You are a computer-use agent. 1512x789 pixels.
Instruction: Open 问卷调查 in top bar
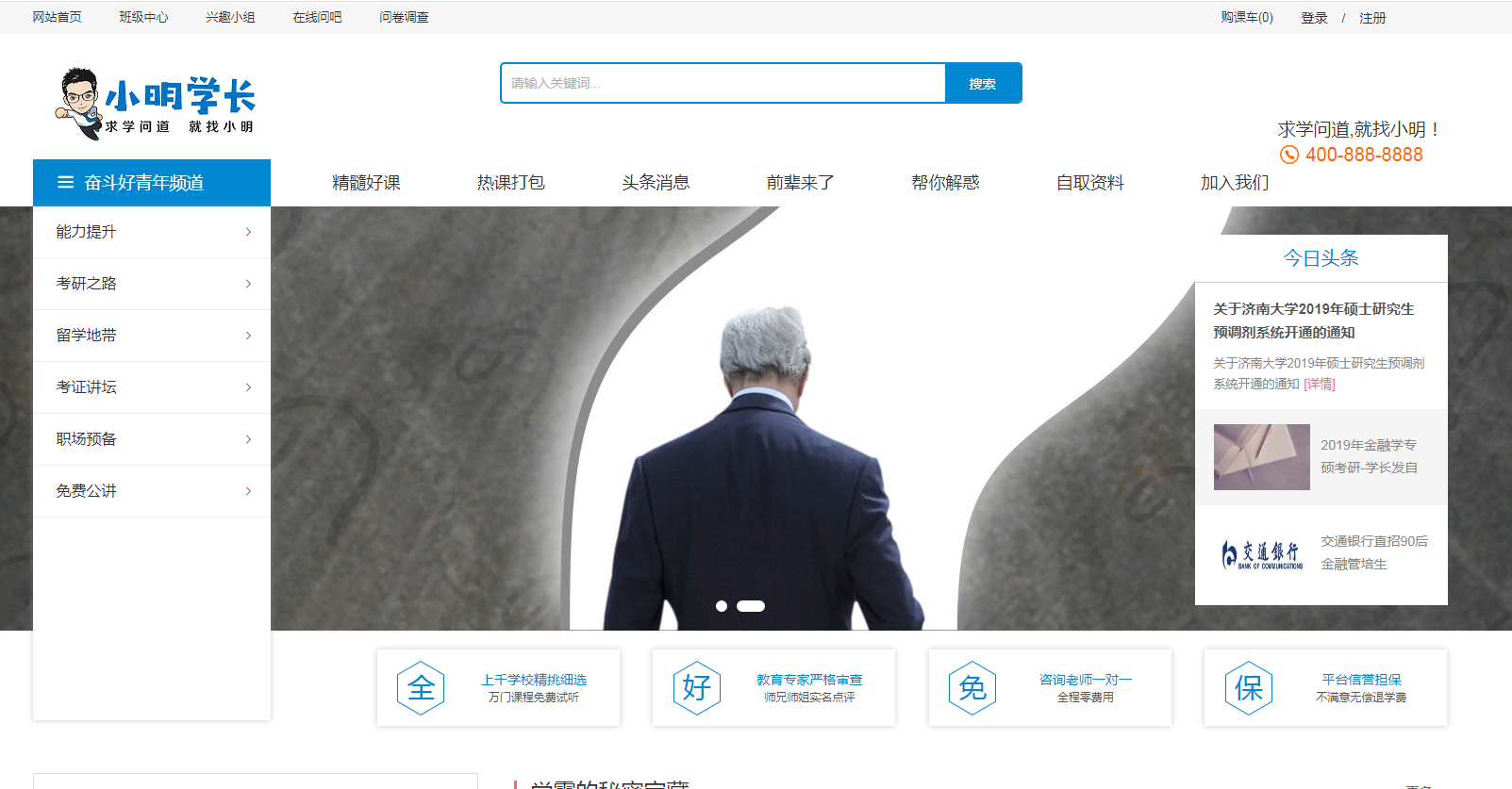click(x=405, y=17)
